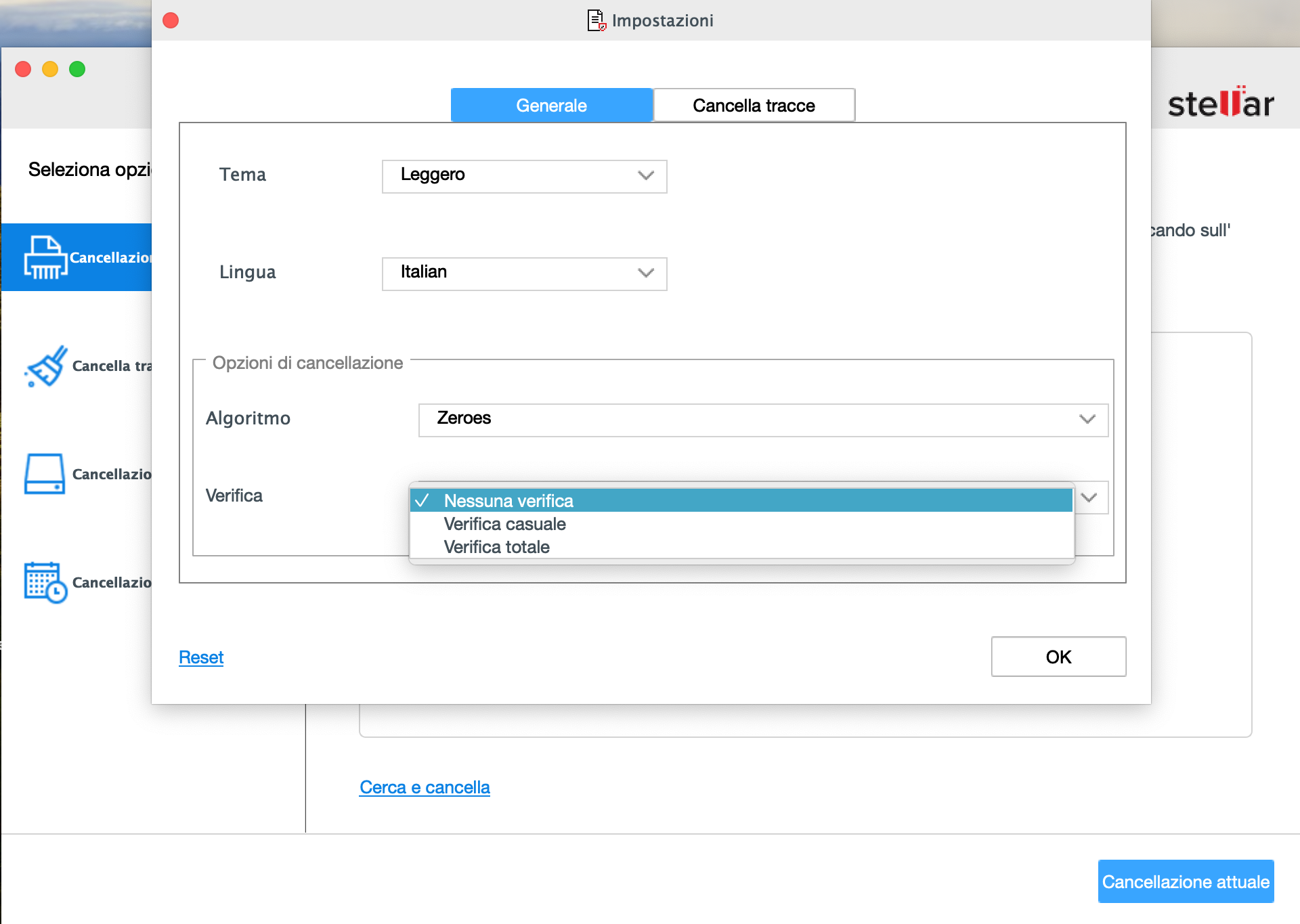The width and height of the screenshot is (1300, 924).
Task: Click the Lingua label
Action: coord(247,272)
